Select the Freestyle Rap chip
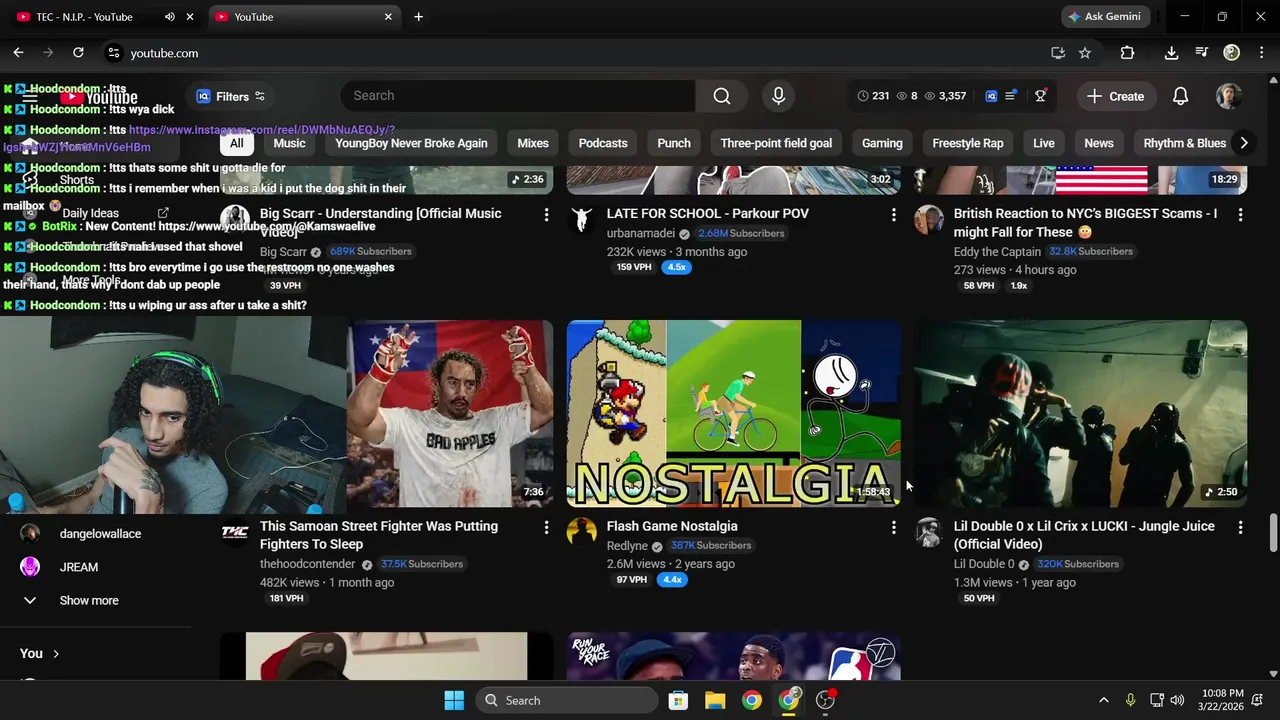Screen dimensions: 1280x720 [968, 143]
